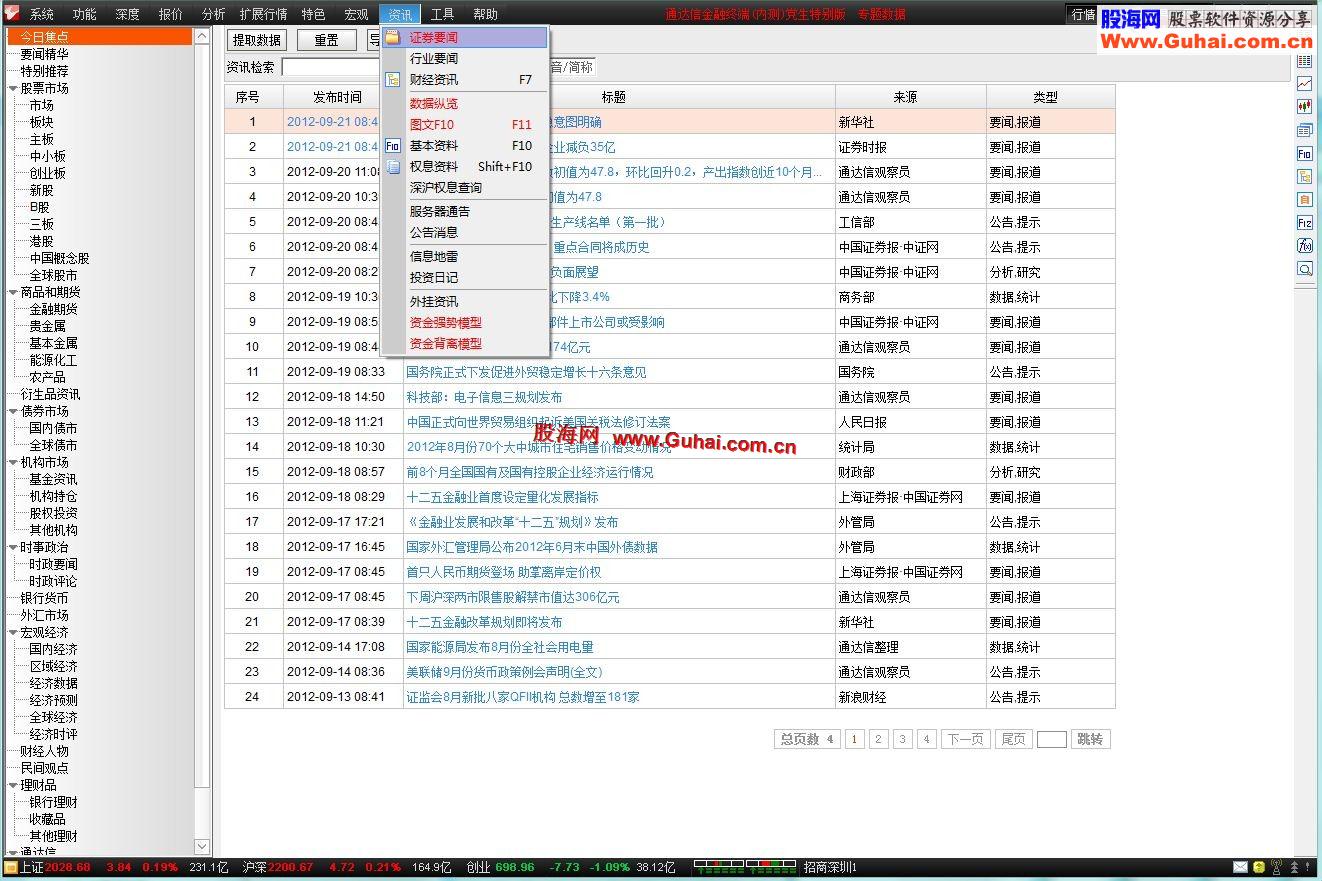This screenshot has height=881, width=1322.
Task: Collapse the 宏观经济 tree node
Action: coord(13,632)
